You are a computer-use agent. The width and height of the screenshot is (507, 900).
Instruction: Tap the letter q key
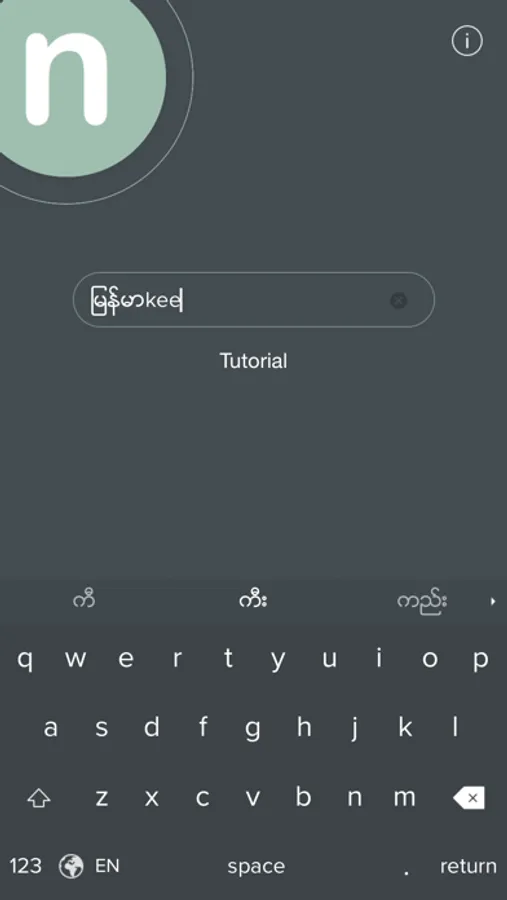(25, 659)
